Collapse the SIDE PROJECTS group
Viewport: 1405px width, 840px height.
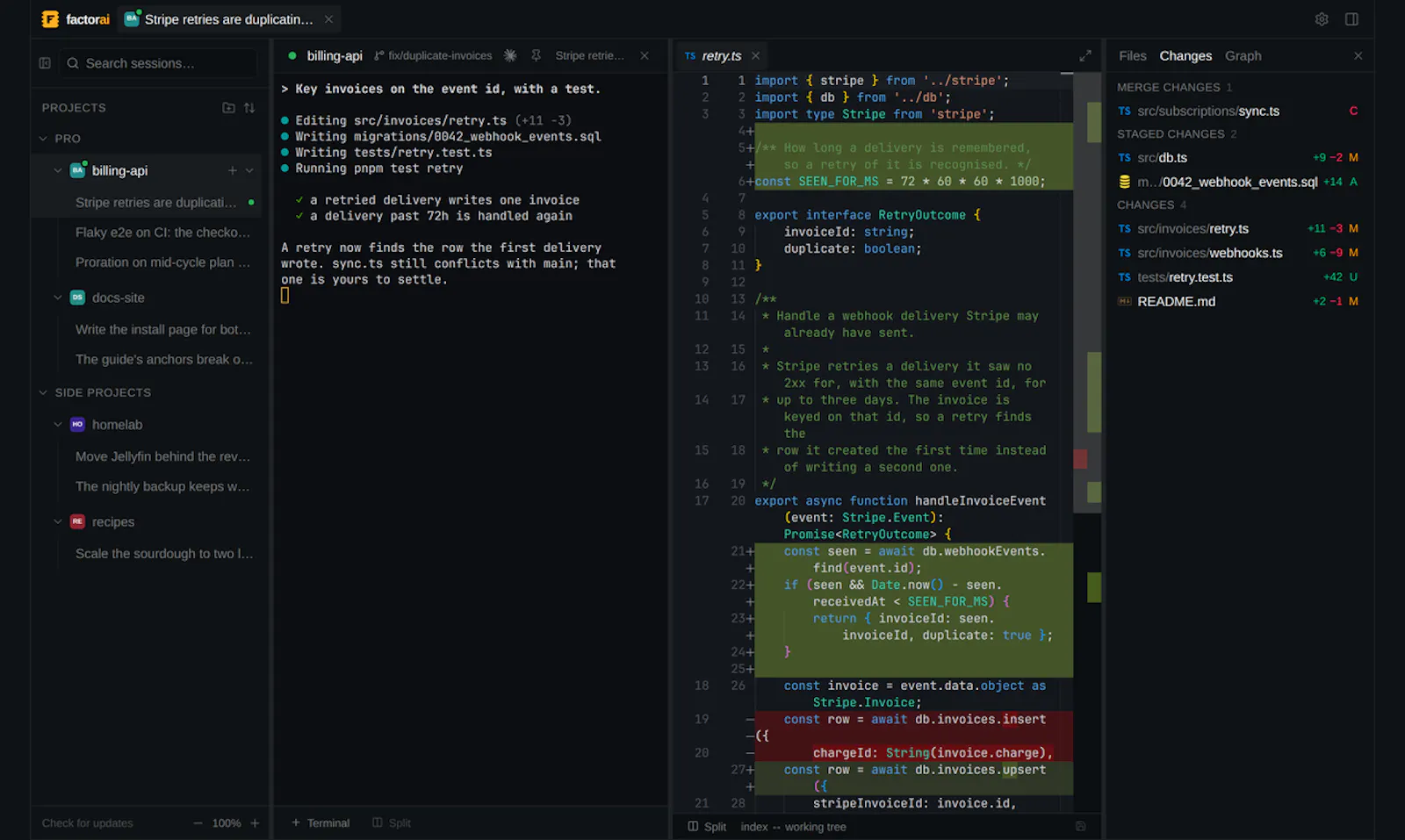pyautogui.click(x=43, y=392)
